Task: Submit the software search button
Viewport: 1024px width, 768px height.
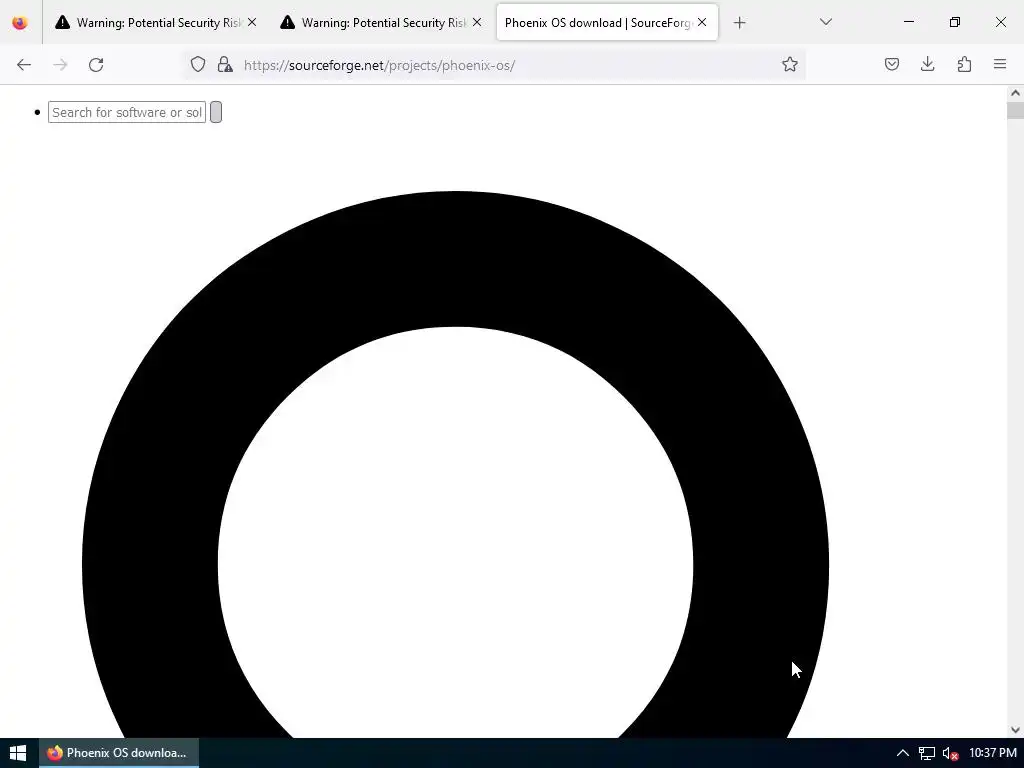Action: (216, 112)
